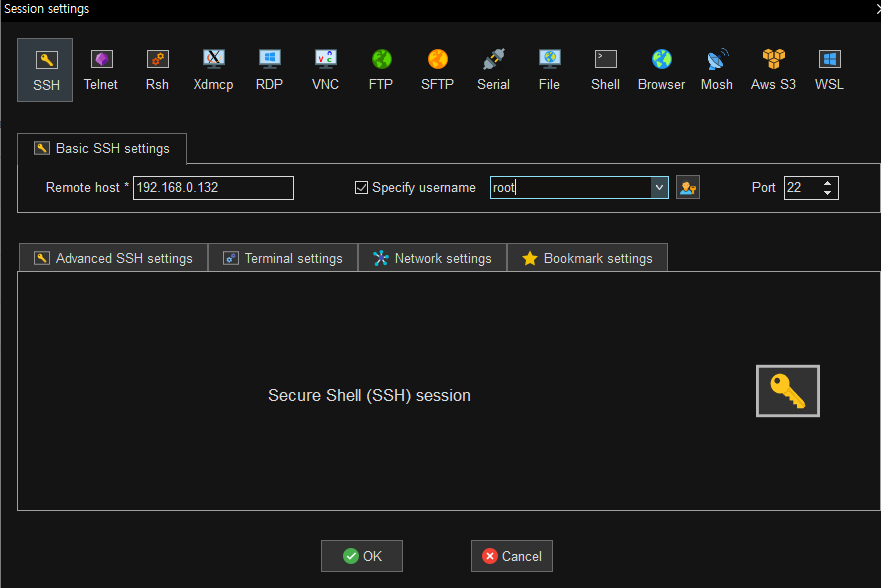Select the FTP session type
Viewport: 881px width, 588px height.
381,70
